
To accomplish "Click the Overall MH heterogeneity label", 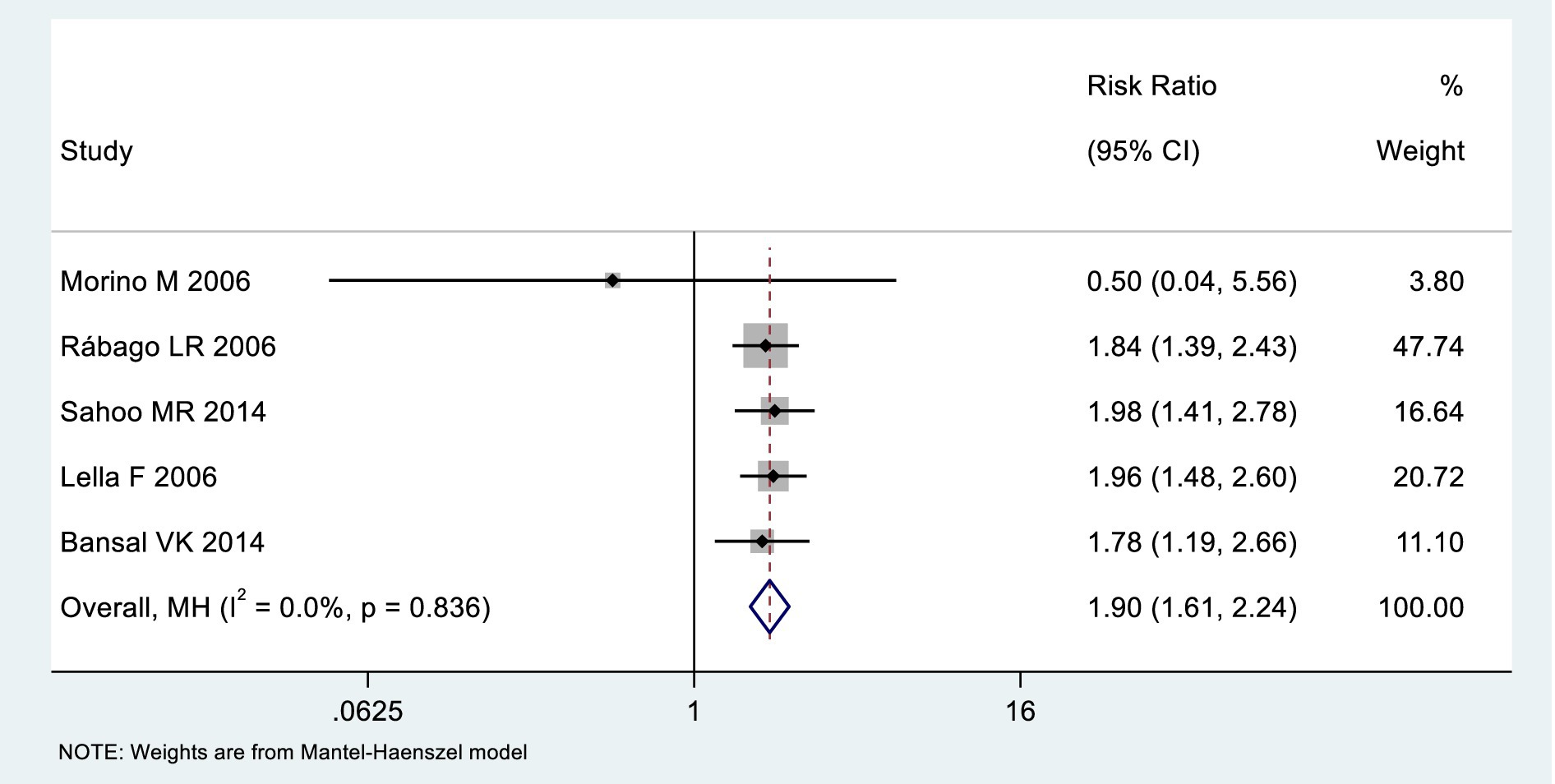I will (275, 607).
